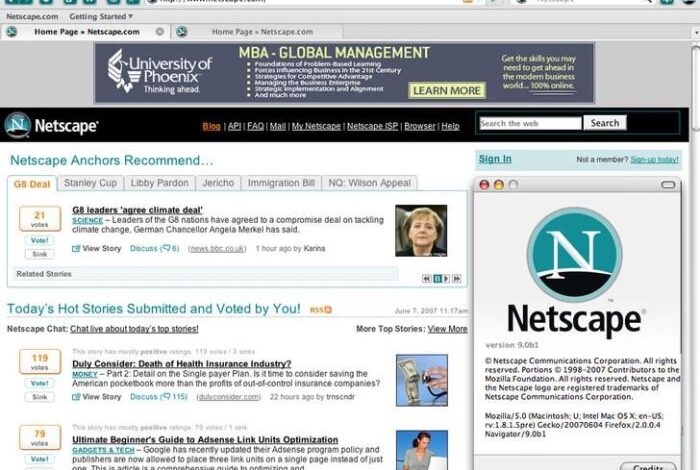This screenshot has width=700, height=470.
Task: Open the My Netscape link
Action: point(316,126)
